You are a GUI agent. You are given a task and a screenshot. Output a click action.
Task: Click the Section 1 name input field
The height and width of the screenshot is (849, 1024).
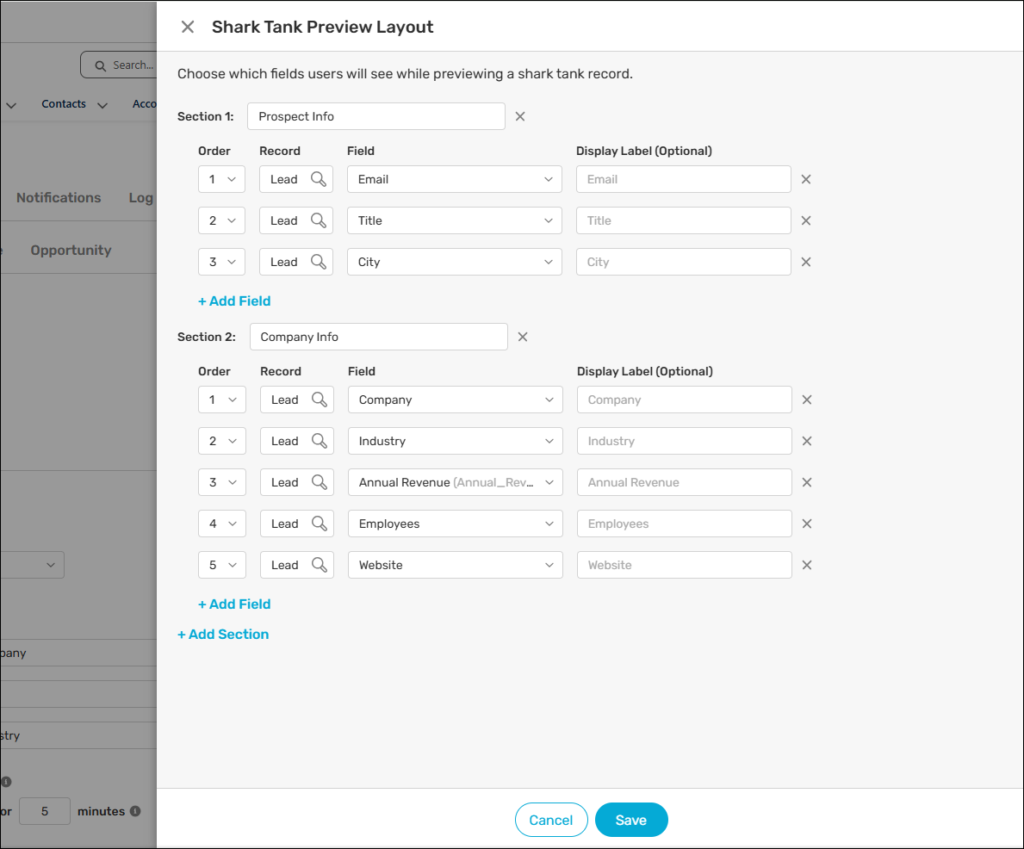376,116
